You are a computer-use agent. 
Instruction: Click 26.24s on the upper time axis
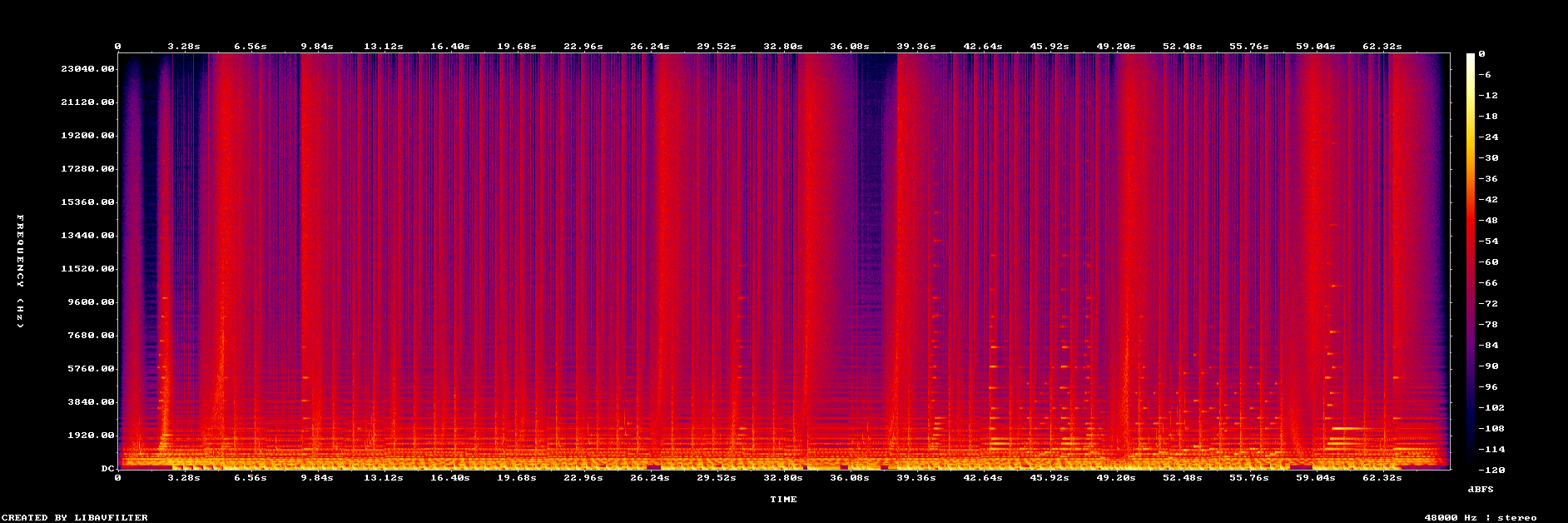point(650,47)
